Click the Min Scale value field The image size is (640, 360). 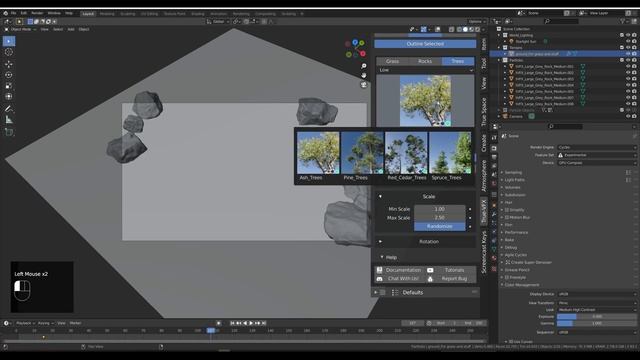440,209
